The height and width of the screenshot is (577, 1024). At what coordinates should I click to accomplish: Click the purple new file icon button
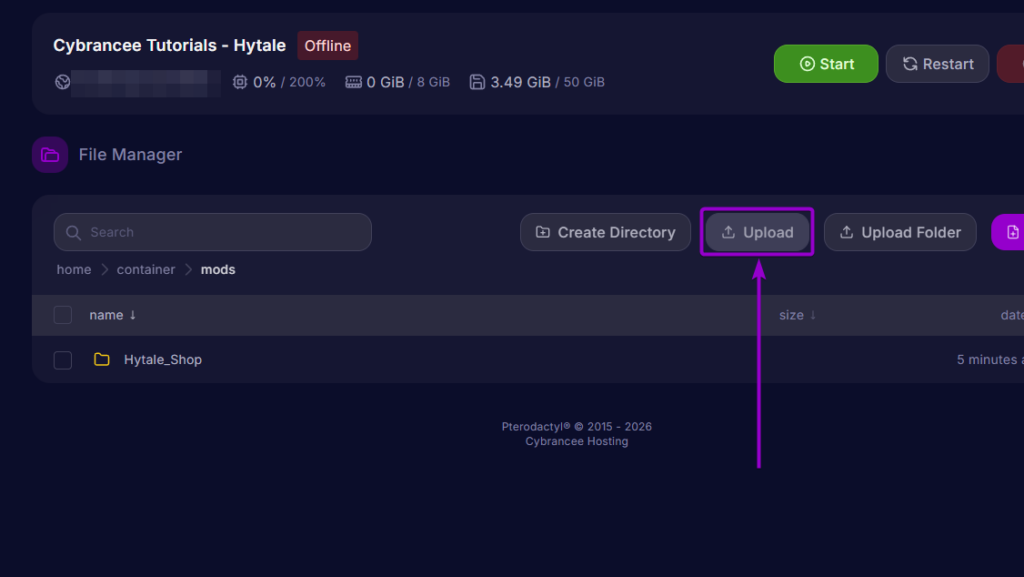(1010, 232)
